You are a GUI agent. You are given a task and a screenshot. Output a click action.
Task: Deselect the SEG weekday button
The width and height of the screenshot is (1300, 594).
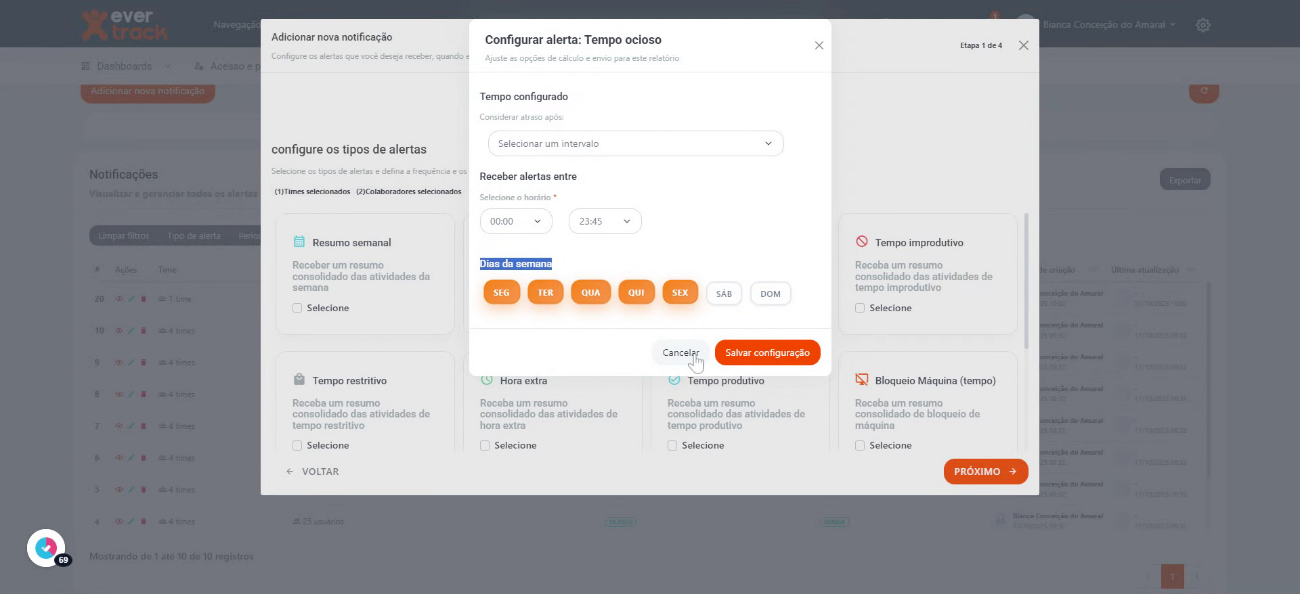(x=501, y=293)
